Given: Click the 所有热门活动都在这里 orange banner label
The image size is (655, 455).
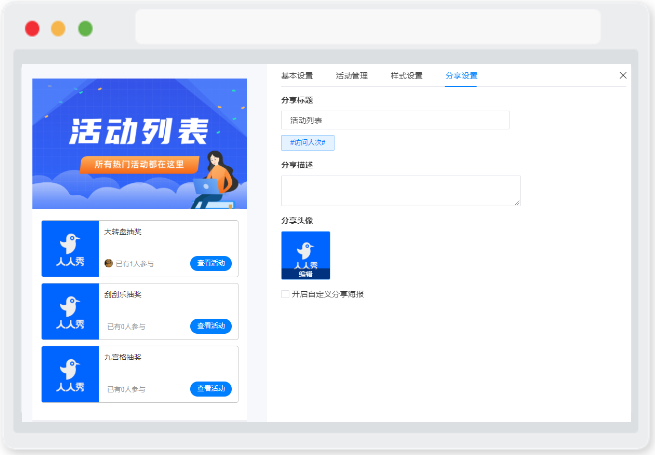Looking at the screenshot, I should pyautogui.click(x=139, y=165).
